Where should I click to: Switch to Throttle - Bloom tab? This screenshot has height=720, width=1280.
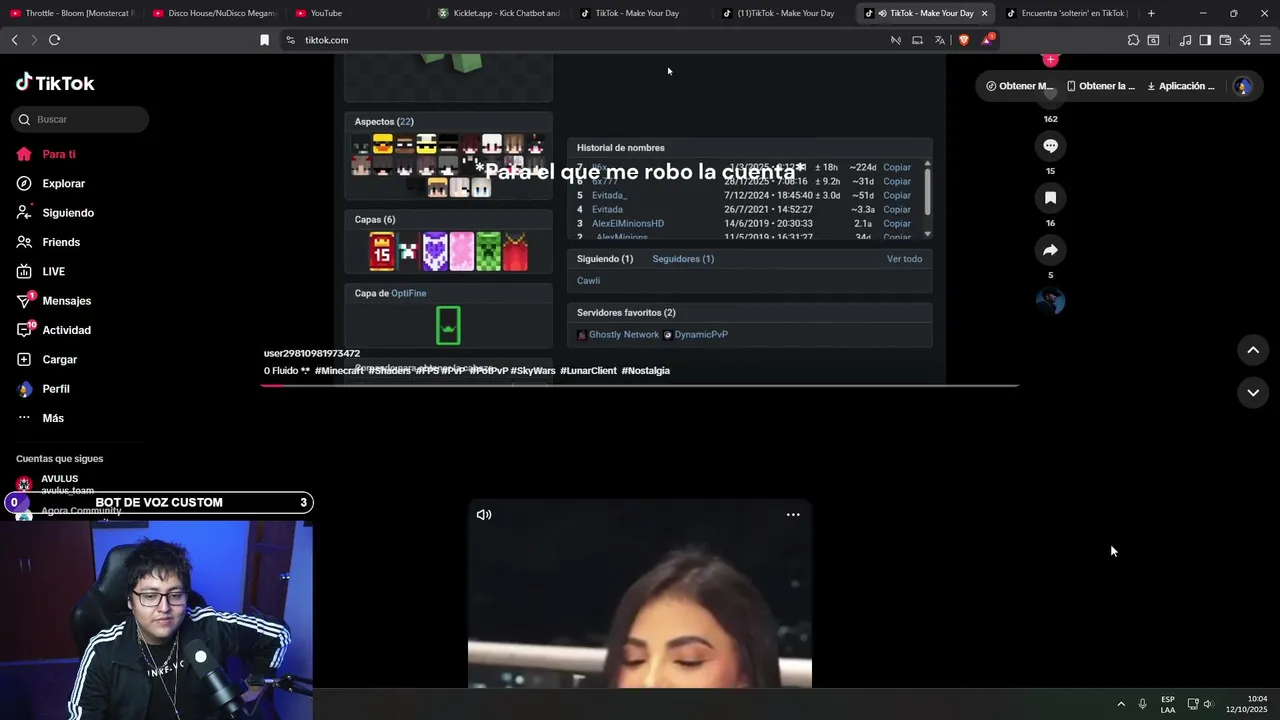coord(72,13)
